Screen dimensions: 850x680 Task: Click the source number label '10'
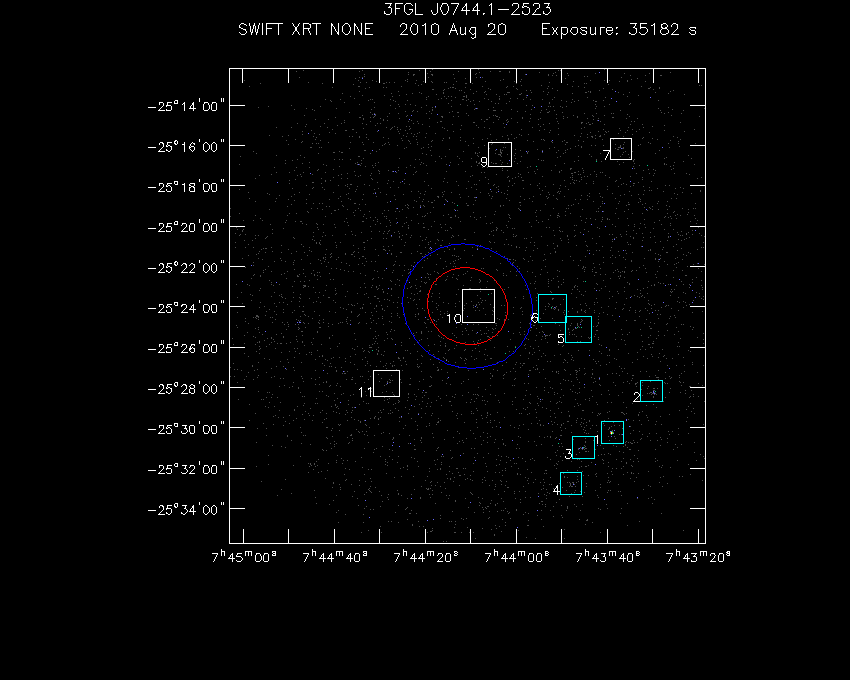click(454, 319)
